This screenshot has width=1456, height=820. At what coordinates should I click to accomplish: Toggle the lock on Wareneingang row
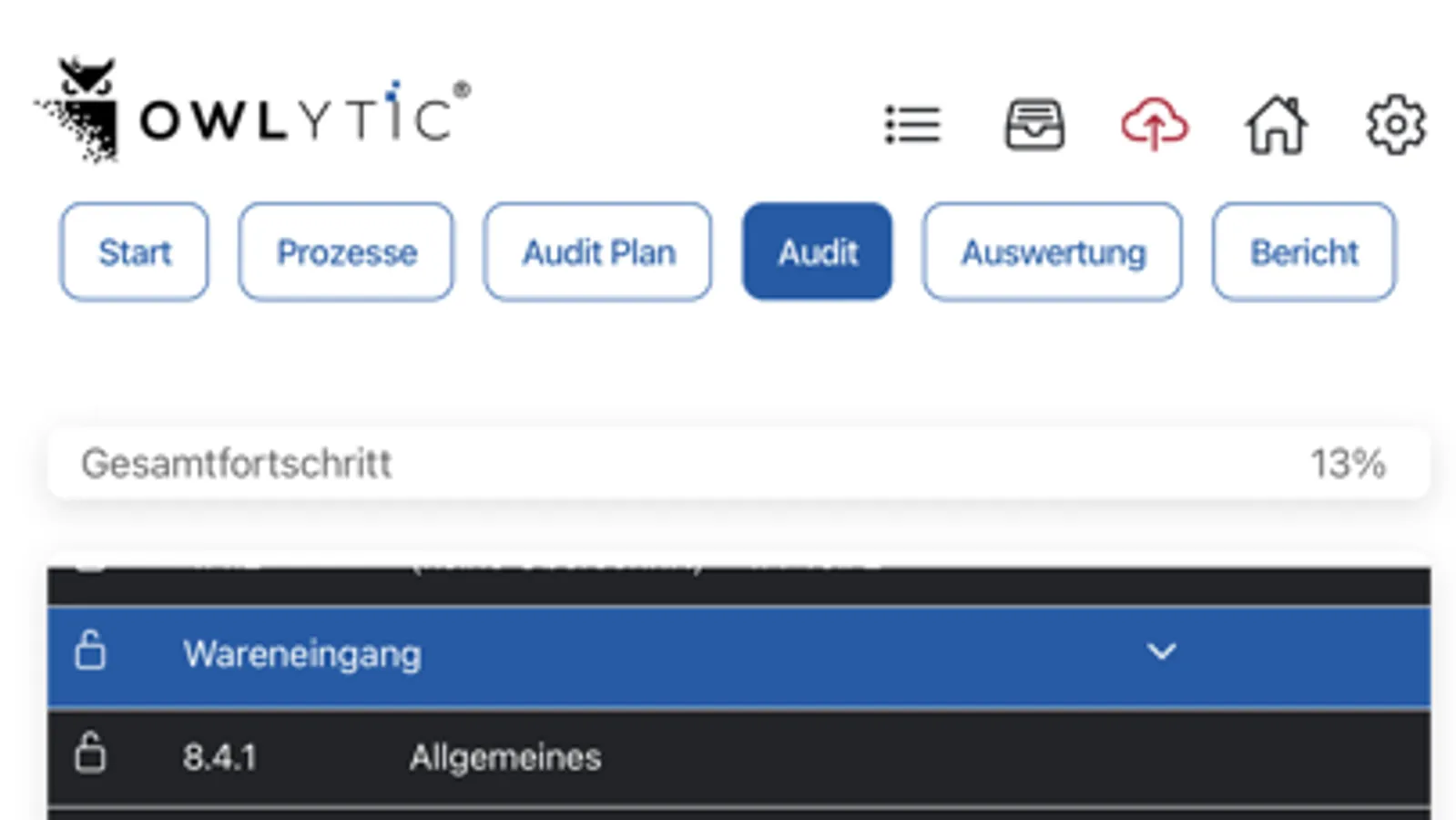point(90,652)
